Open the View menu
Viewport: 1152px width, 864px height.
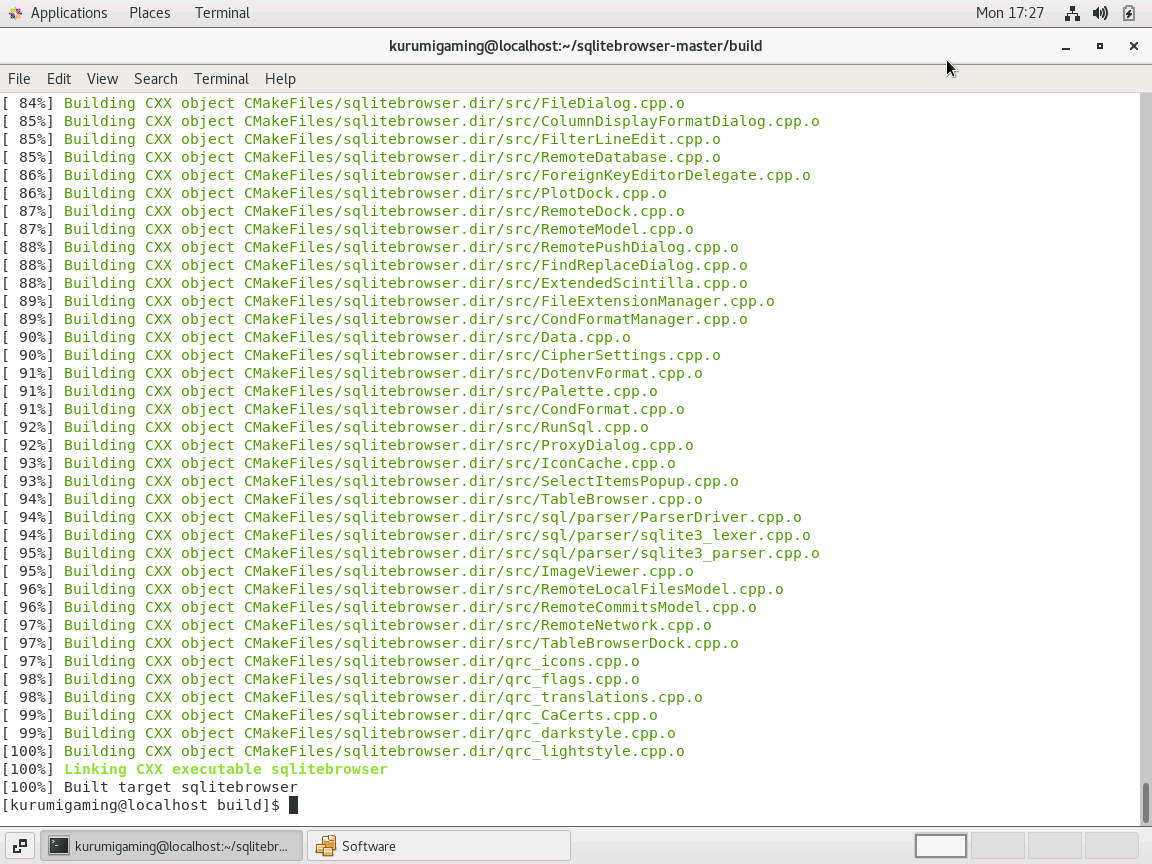[102, 78]
